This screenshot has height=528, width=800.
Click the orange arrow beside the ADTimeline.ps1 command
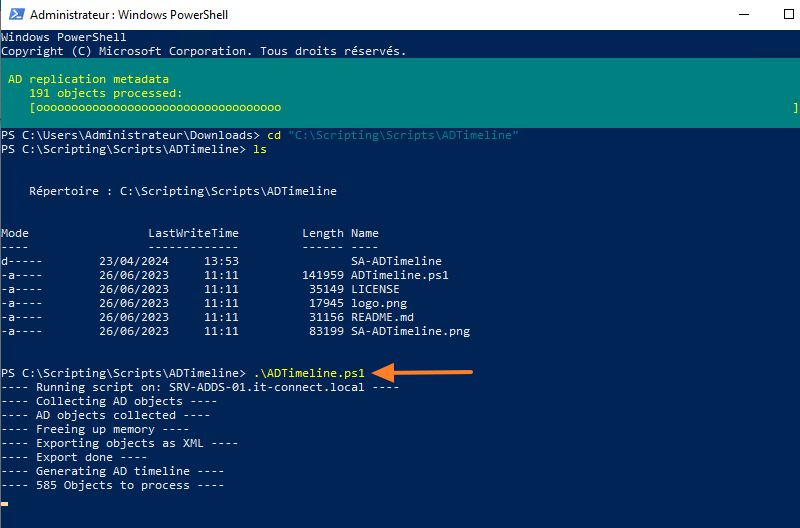(x=426, y=373)
